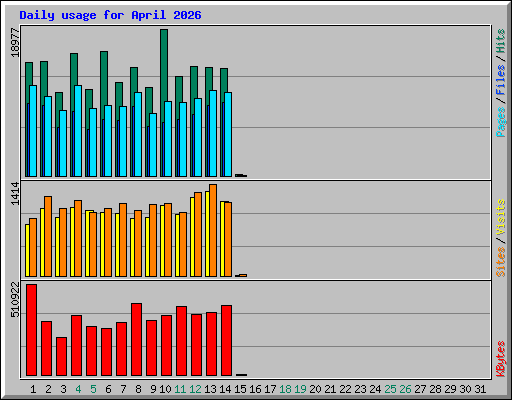Click day label 22 on x-axis

click(345, 389)
